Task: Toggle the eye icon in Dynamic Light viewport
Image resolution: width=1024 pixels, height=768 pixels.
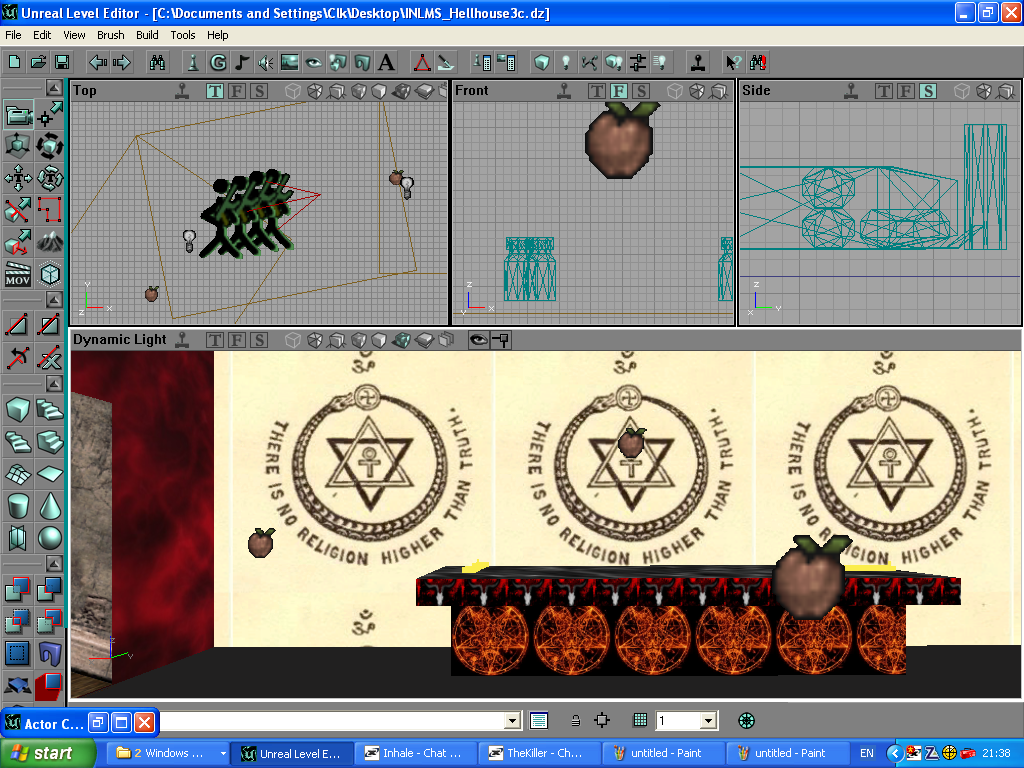Action: [x=478, y=340]
